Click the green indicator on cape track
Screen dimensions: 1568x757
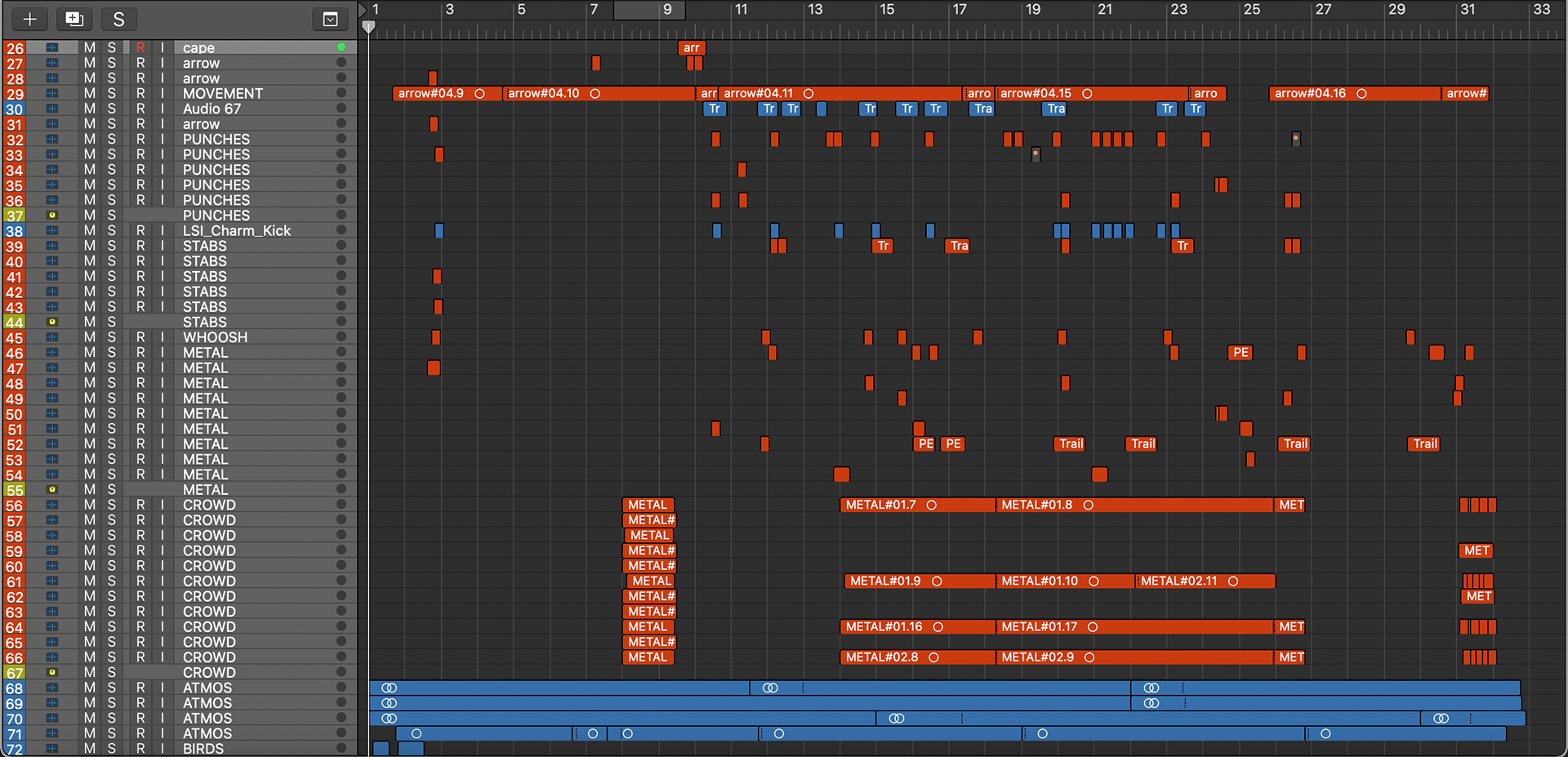click(x=341, y=47)
